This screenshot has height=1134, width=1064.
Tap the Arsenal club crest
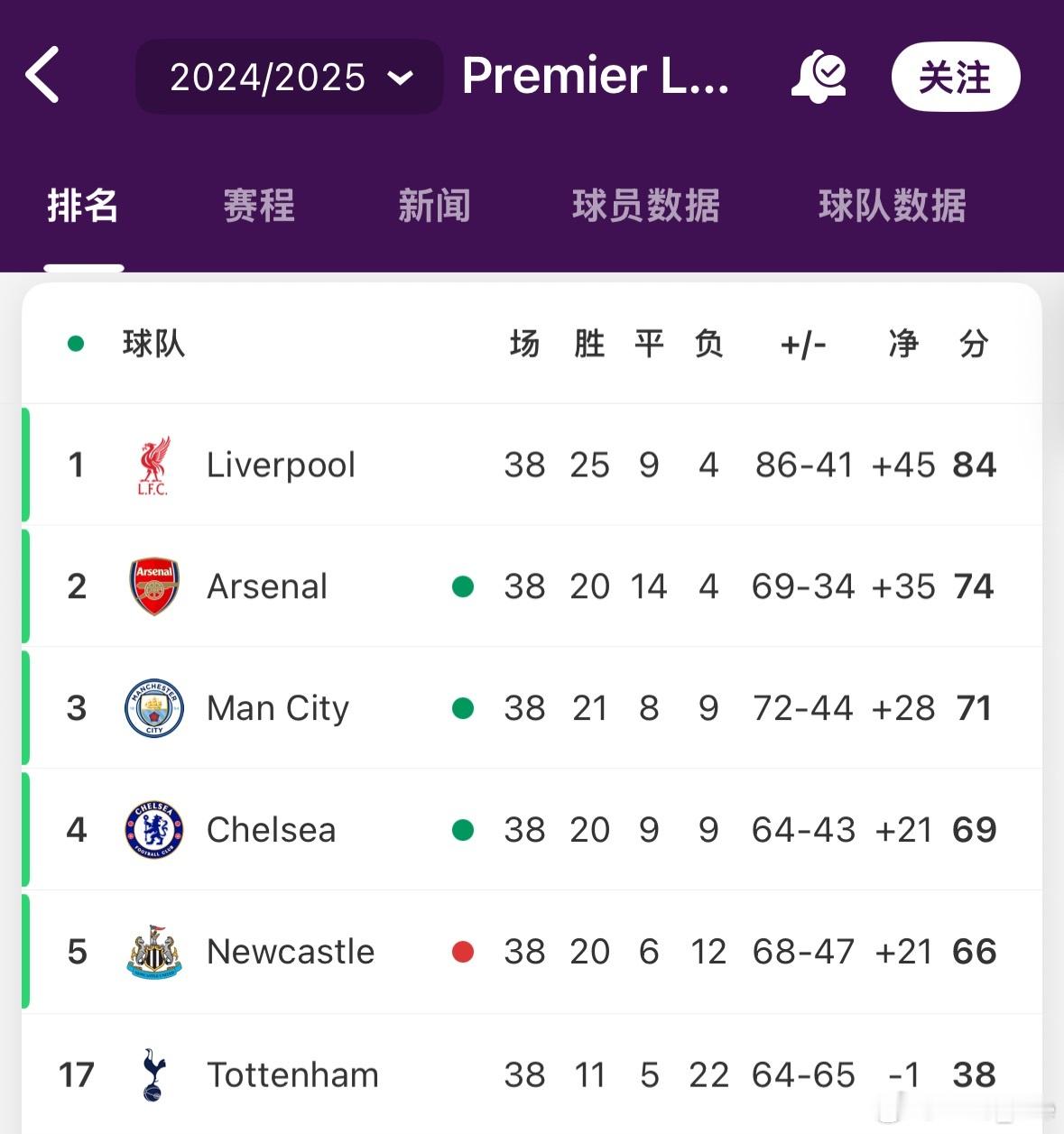[x=154, y=586]
